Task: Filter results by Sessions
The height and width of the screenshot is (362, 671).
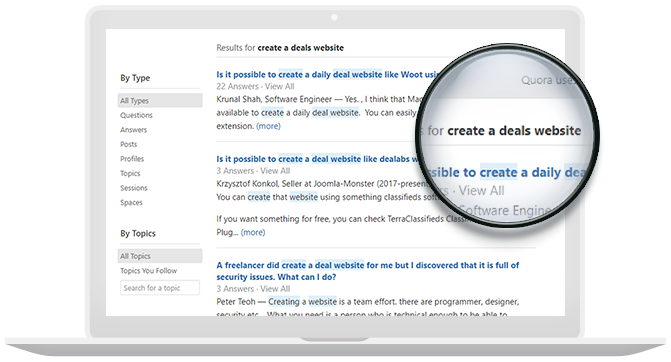Action: (x=134, y=188)
